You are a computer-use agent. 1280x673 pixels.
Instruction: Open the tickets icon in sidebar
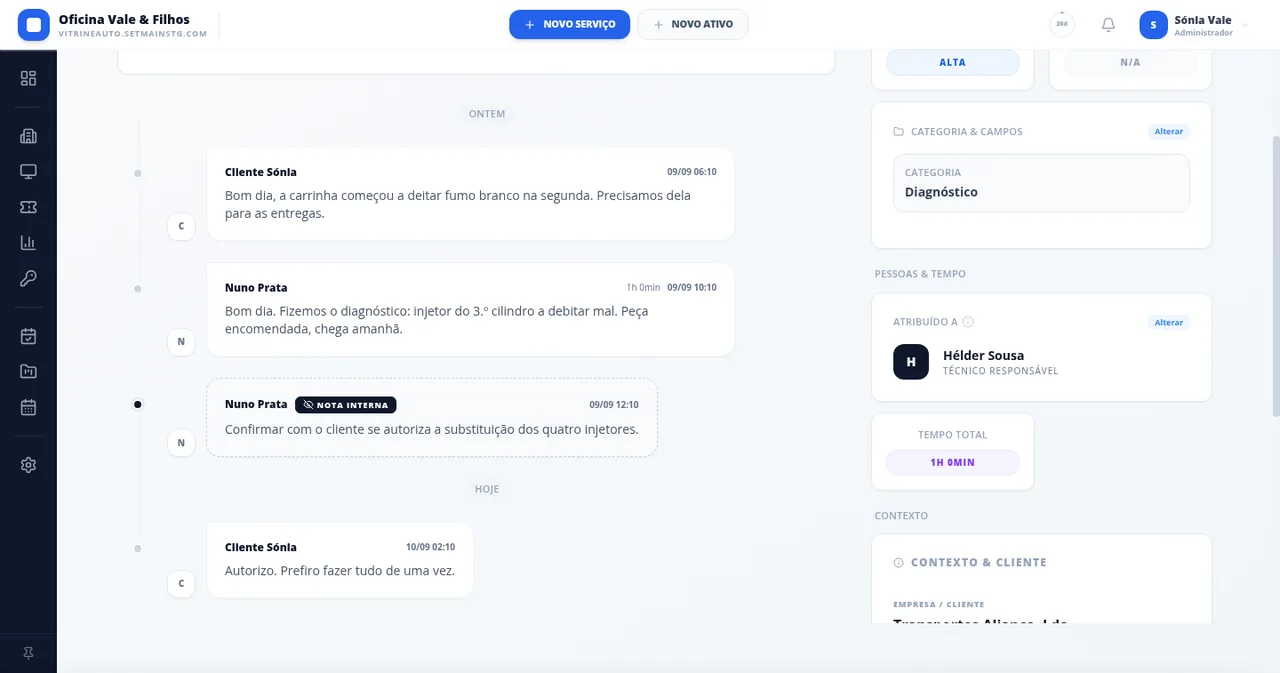pyautogui.click(x=28, y=207)
